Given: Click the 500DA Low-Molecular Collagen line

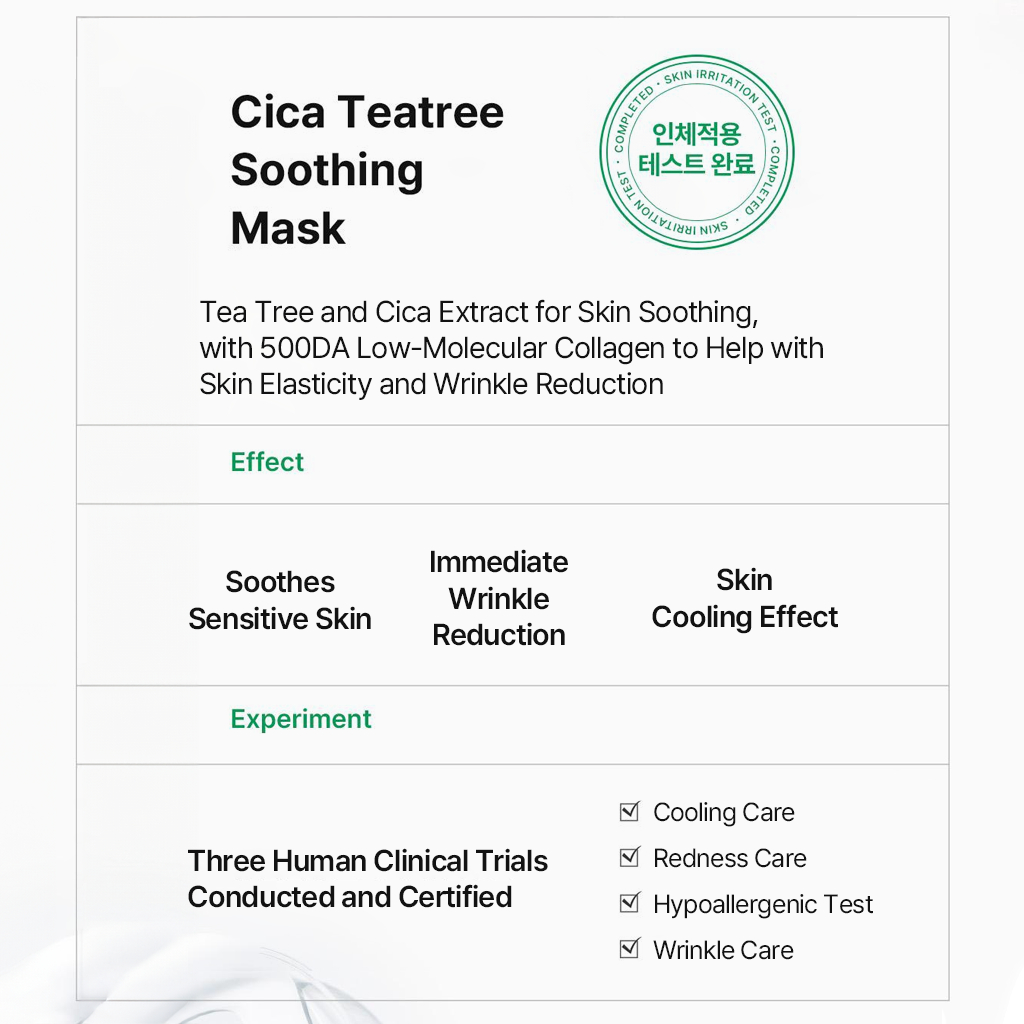Looking at the screenshot, I should pyautogui.click(x=511, y=348).
